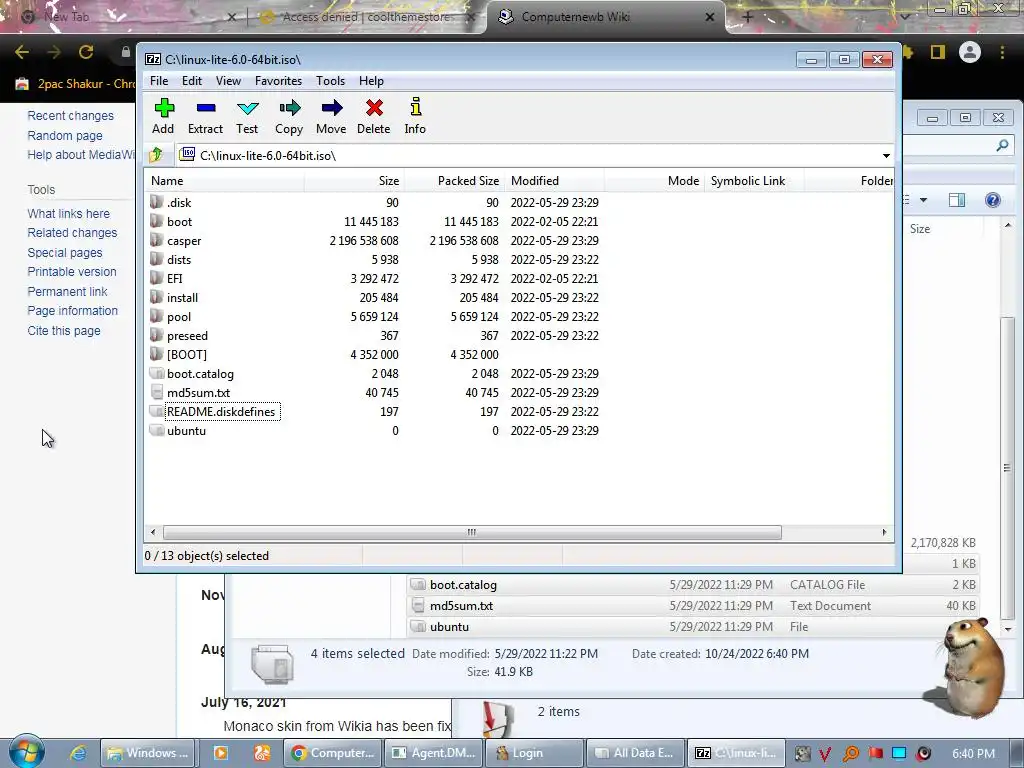Screen dimensions: 1024x768
Task: Click the Symbolic Link column header
Action: pos(754,181)
